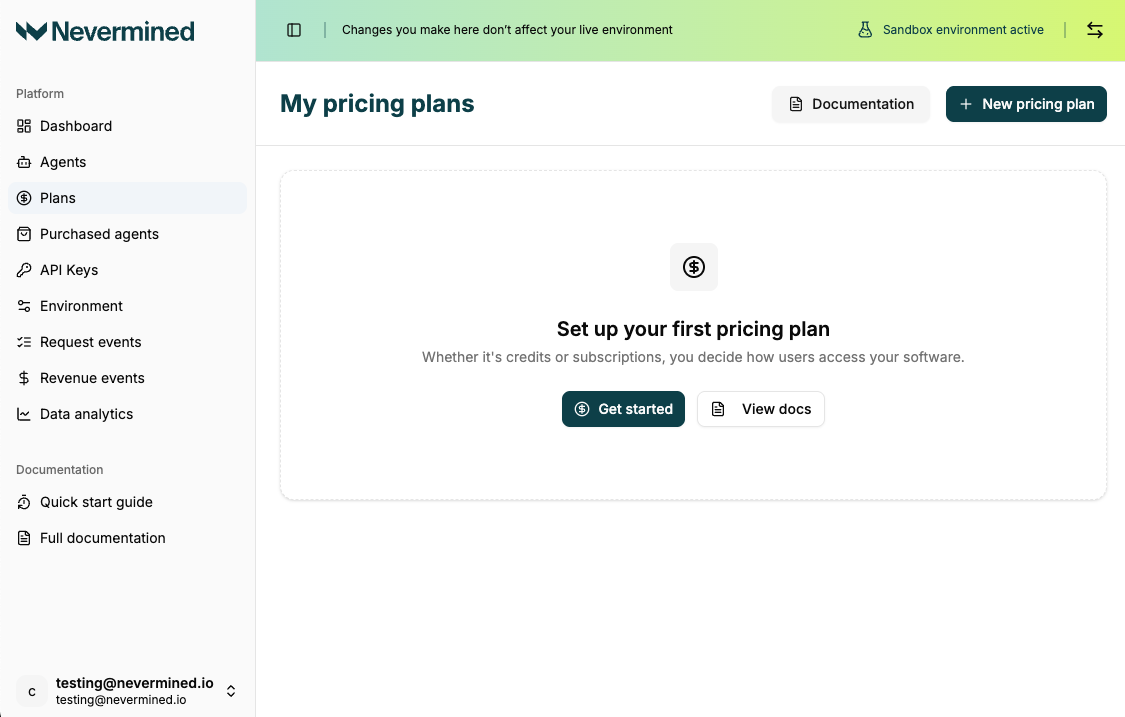Click the environment switch arrows icon
Screen dimensions: 1125x717
pos(1095,30)
